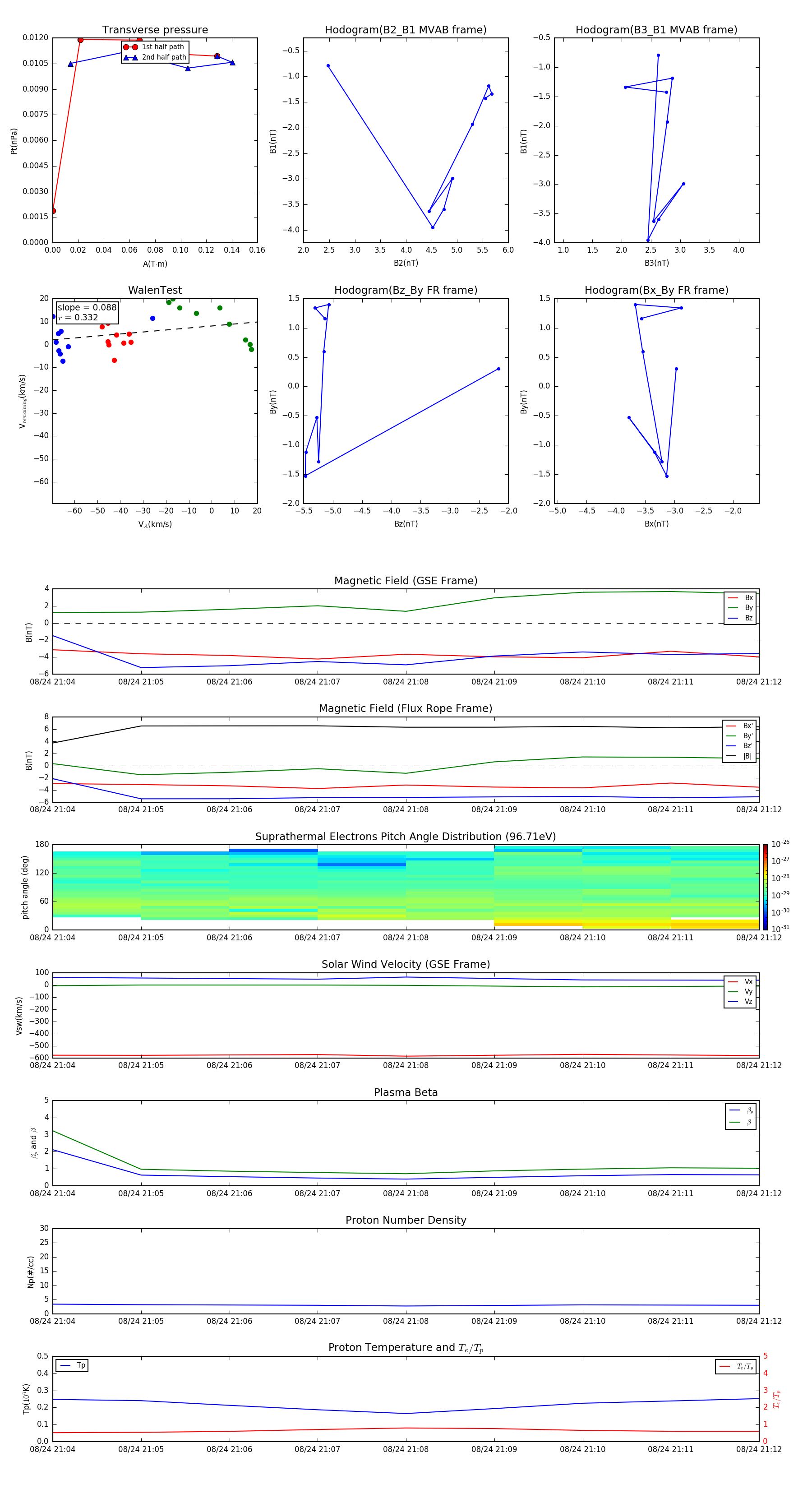Image resolution: width=812 pixels, height=1489 pixels.
Task: Select By in the GSE frame legend
Action: (x=740, y=607)
